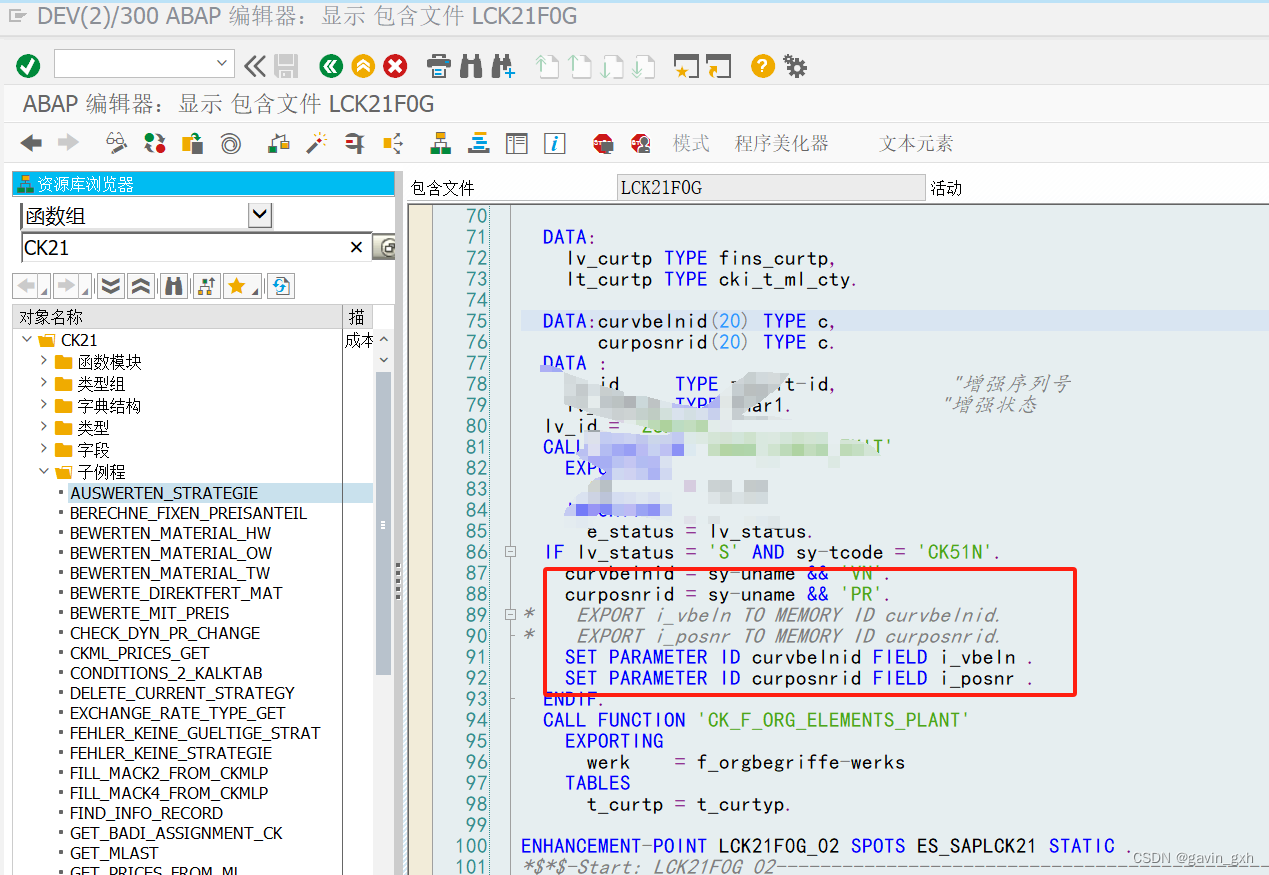Click the 文本元素 text elements button
Image resolution: width=1269 pixels, height=875 pixels.
[x=917, y=143]
